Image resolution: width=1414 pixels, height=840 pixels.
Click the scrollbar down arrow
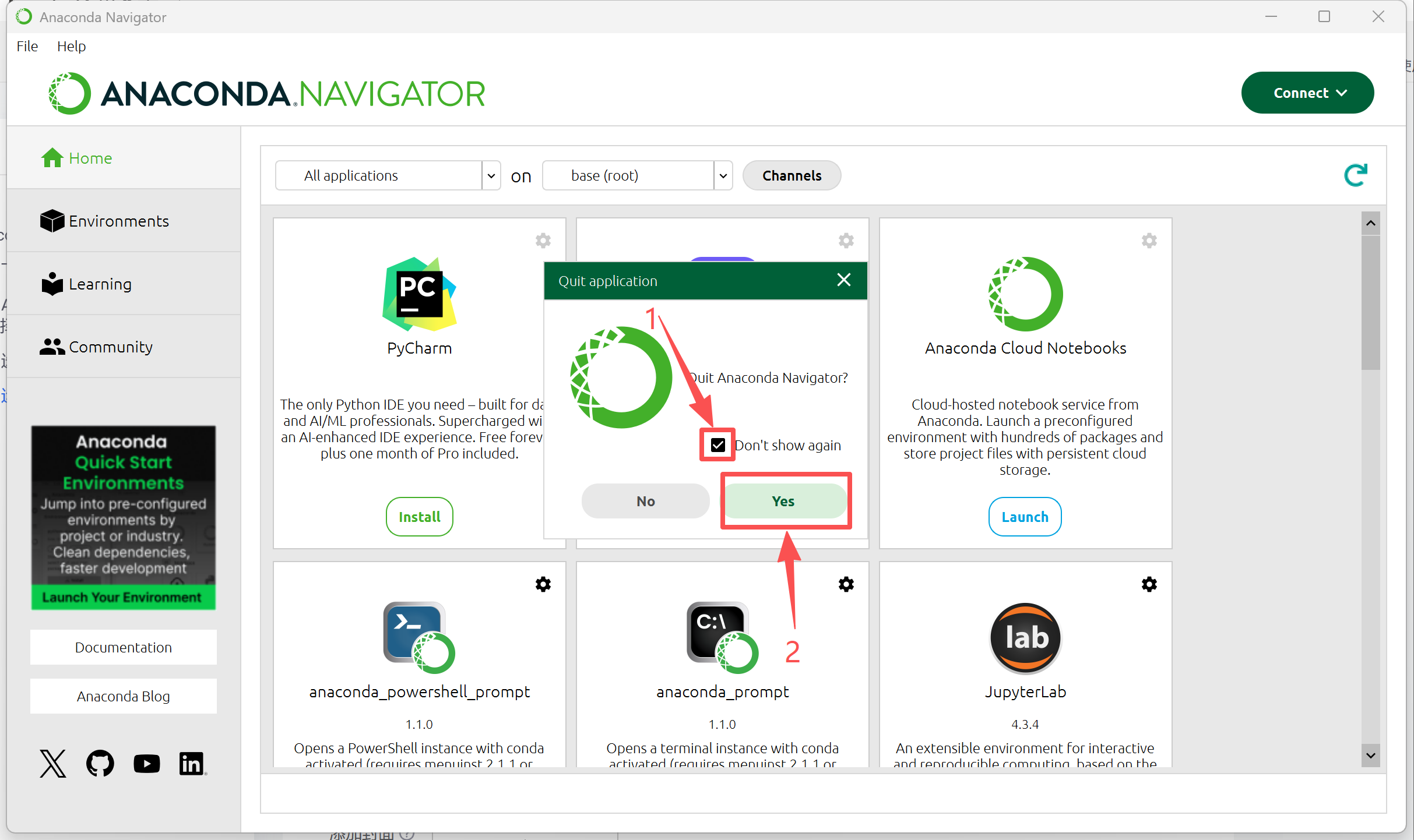coord(1370,756)
